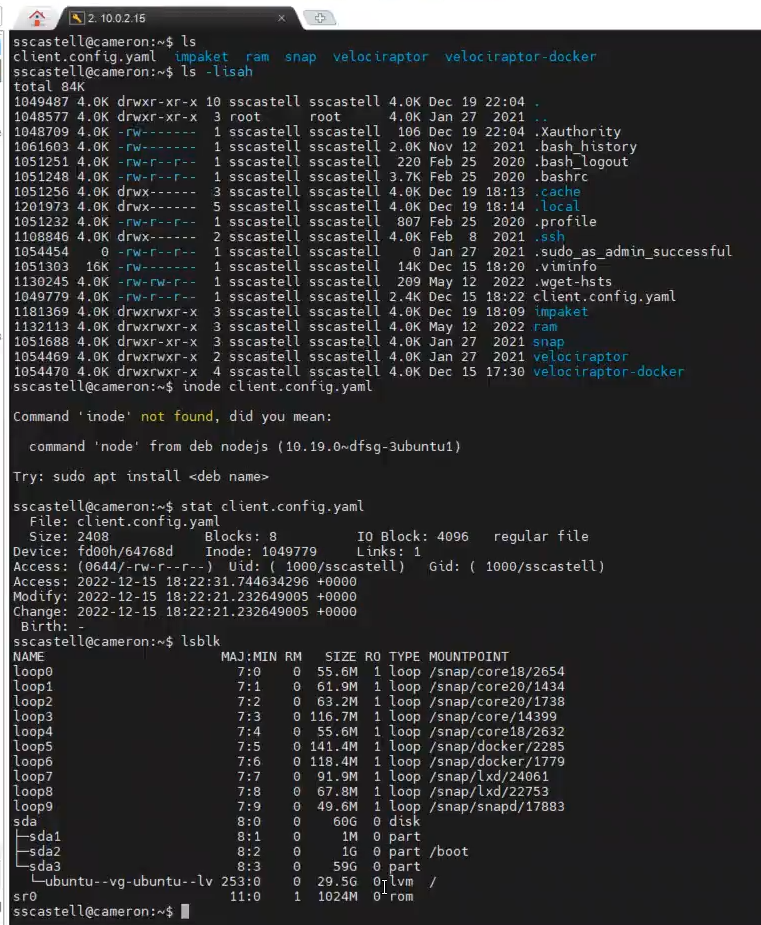Open a new tab with plus button
Image resolution: width=761 pixels, height=925 pixels.
coord(320,18)
